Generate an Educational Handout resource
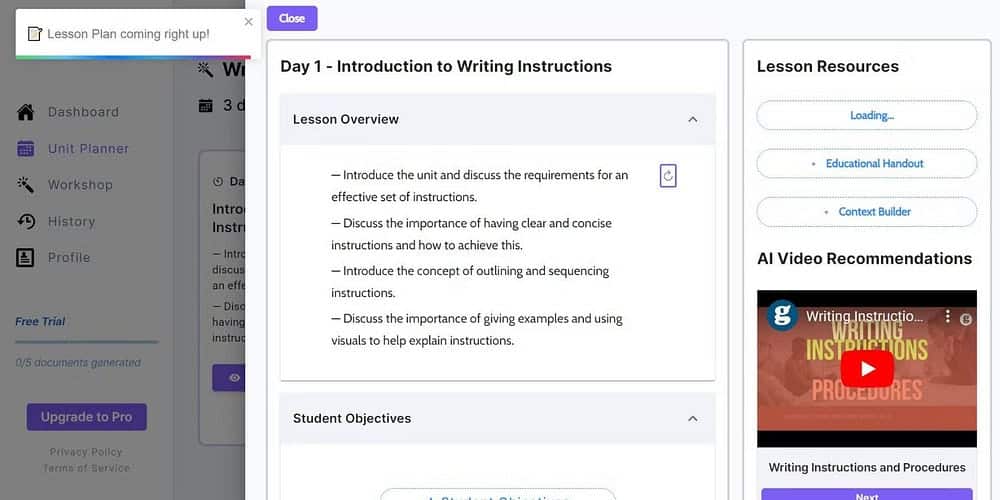 (867, 163)
